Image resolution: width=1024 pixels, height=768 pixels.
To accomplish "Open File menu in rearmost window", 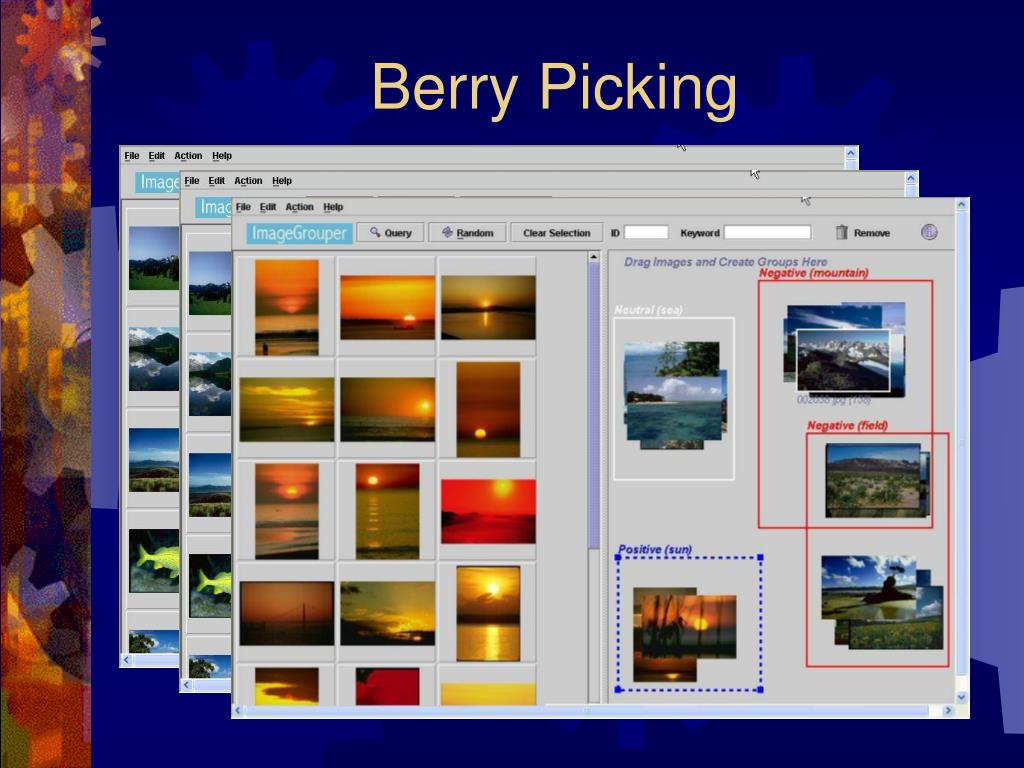I will [131, 156].
